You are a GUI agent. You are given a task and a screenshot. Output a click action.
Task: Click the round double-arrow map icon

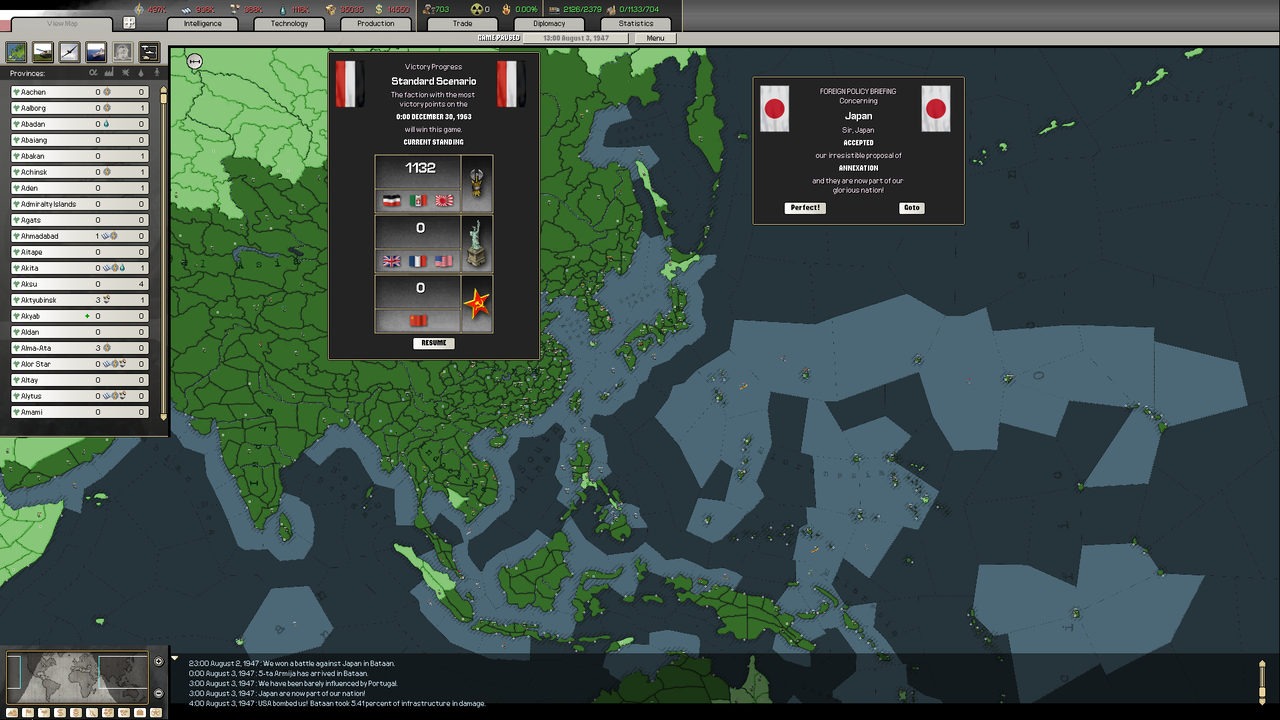click(x=195, y=62)
